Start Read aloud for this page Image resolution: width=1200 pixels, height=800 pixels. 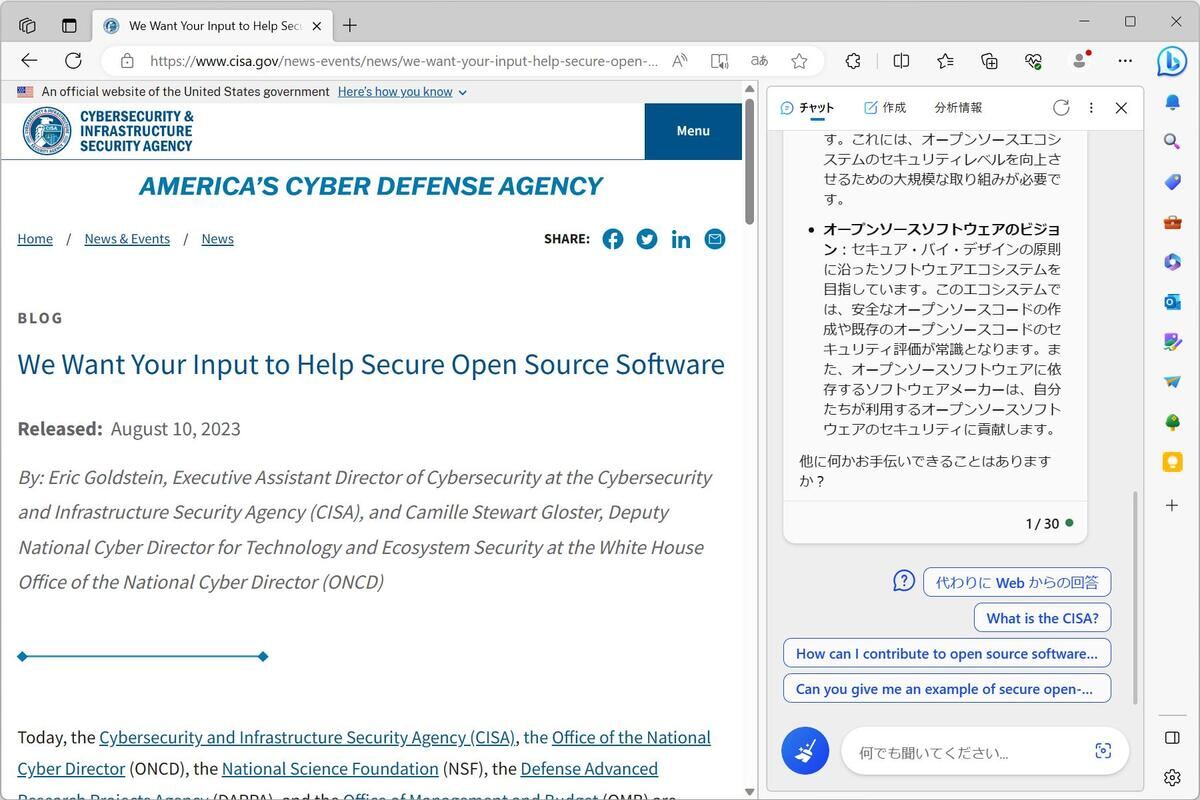(680, 61)
